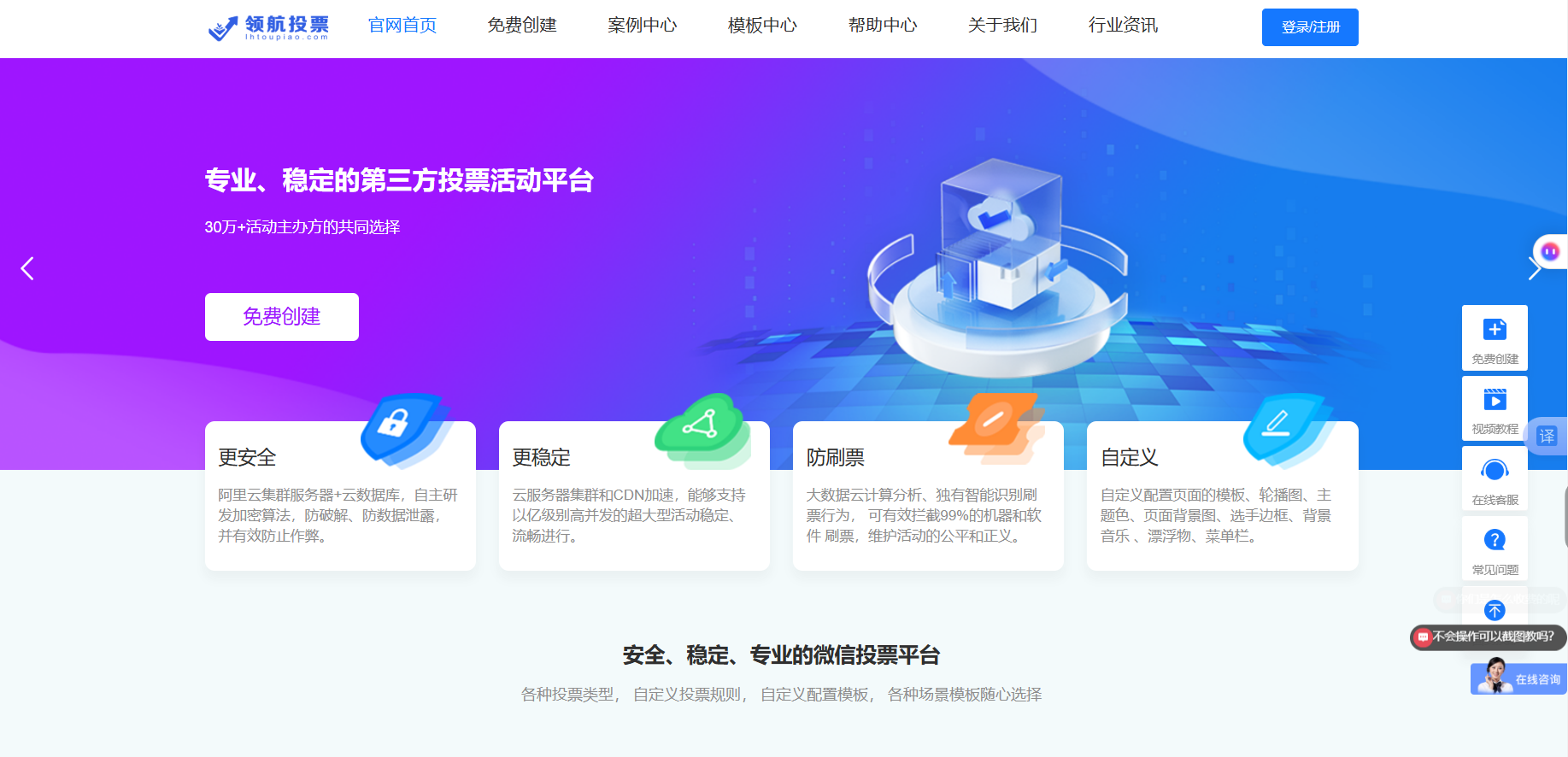
Task: Click the 常见问题 question mark icon
Action: (1495, 540)
